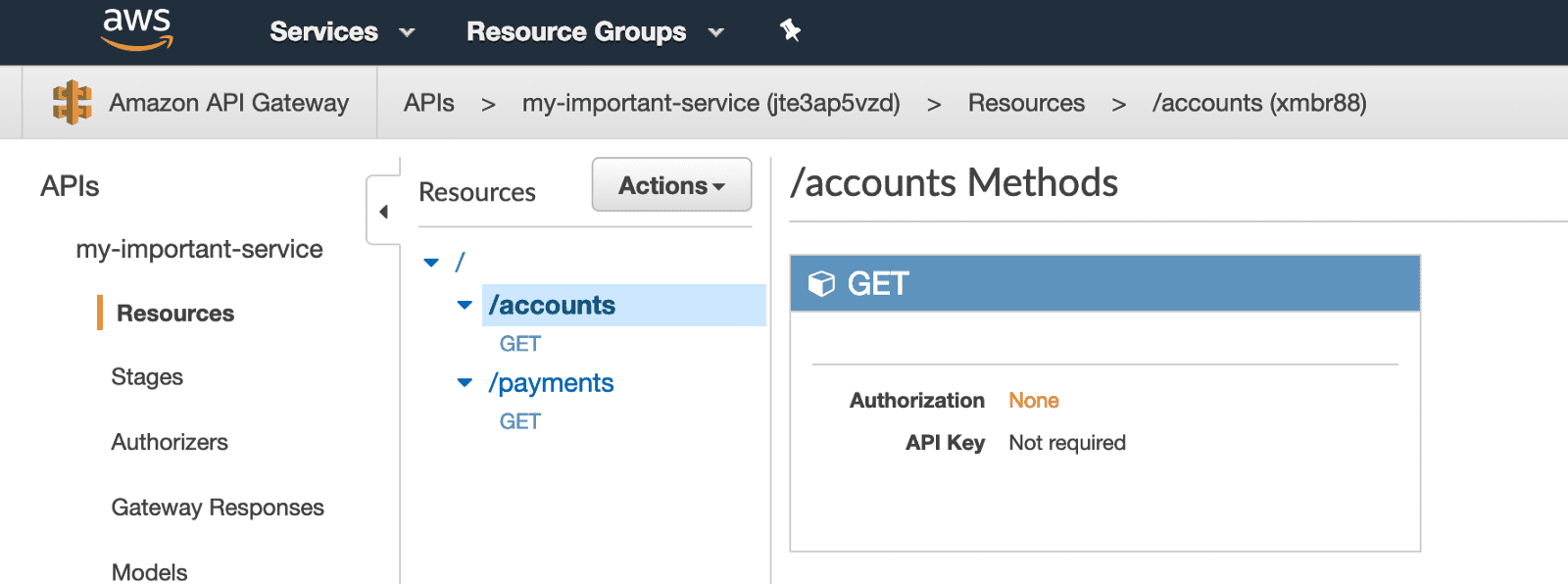
Task: Collapse the /accounts resource arrow
Action: 465,306
